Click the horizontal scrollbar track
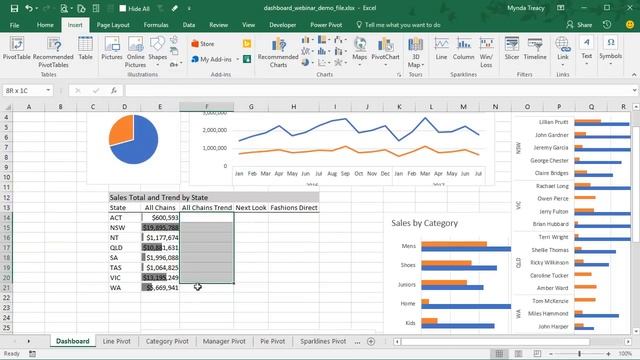The width and height of the screenshot is (640, 360). [495, 341]
